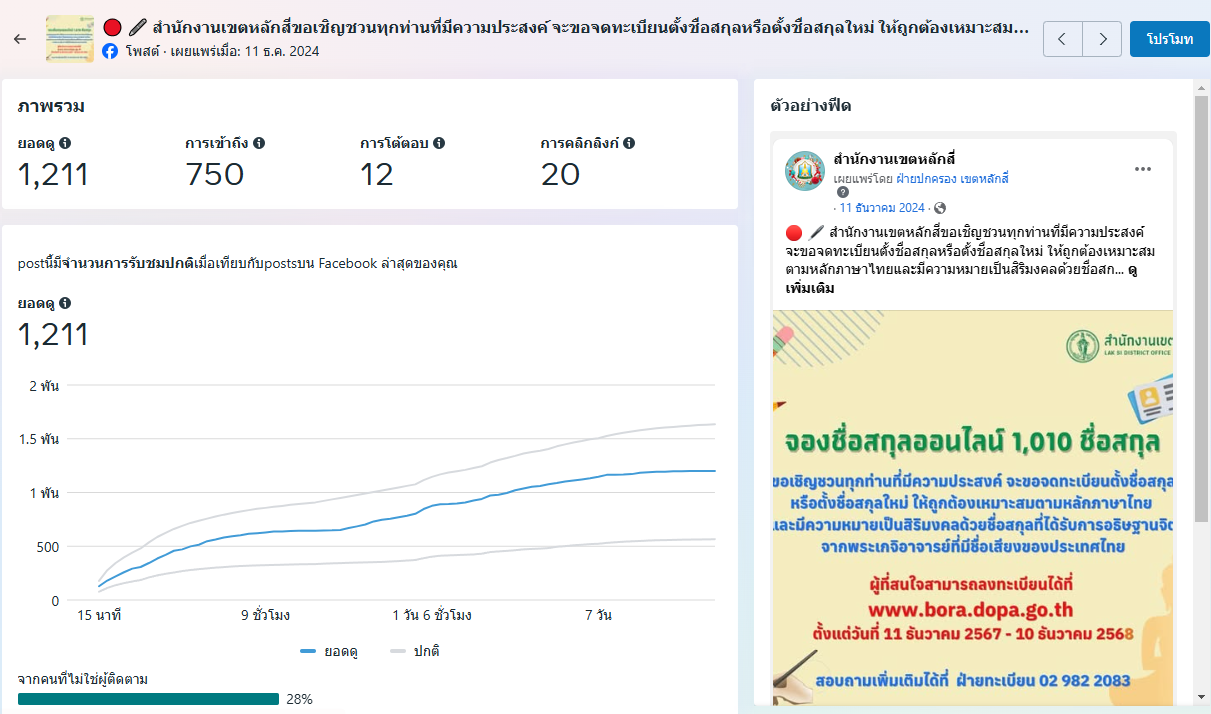Click the โปรโมท button

[1169, 39]
